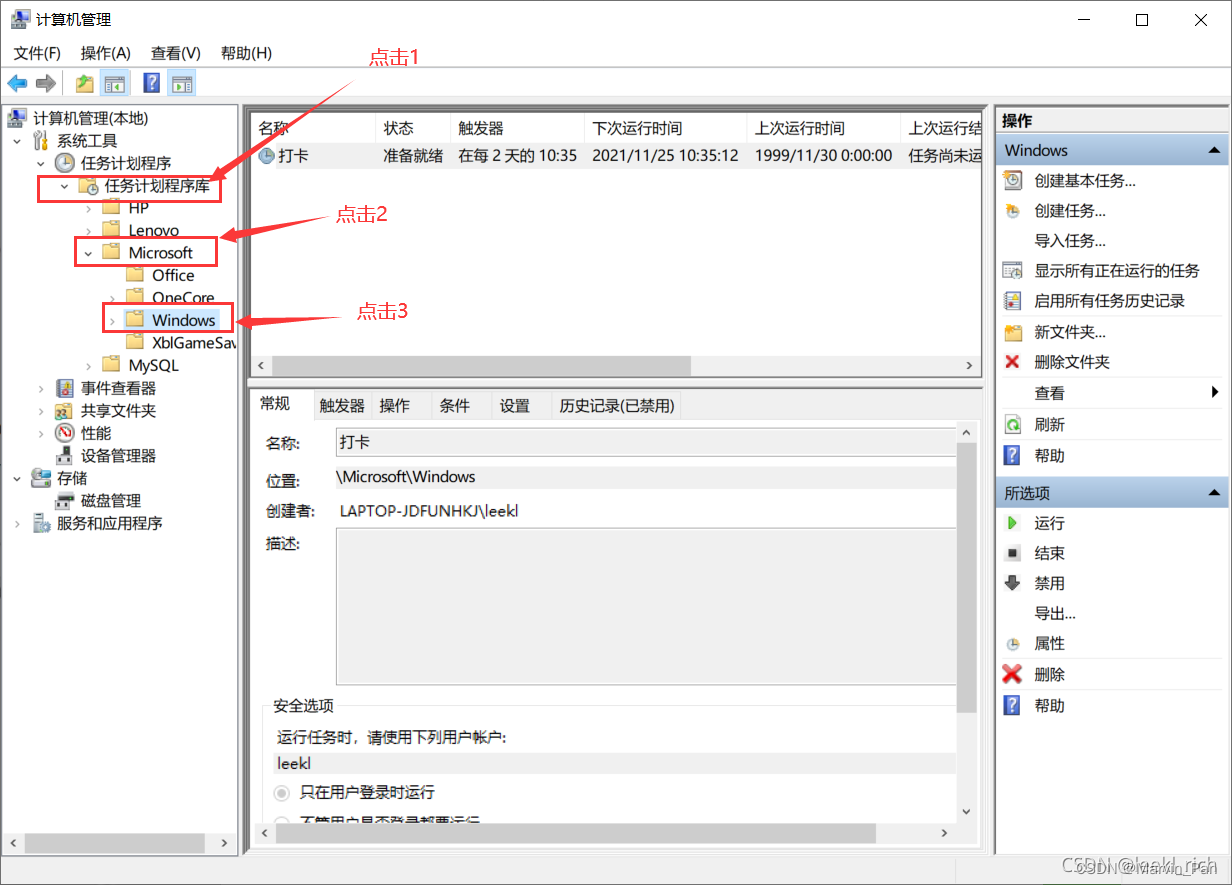Click the green 刷新 icon
The image size is (1232, 885).
point(1013,424)
